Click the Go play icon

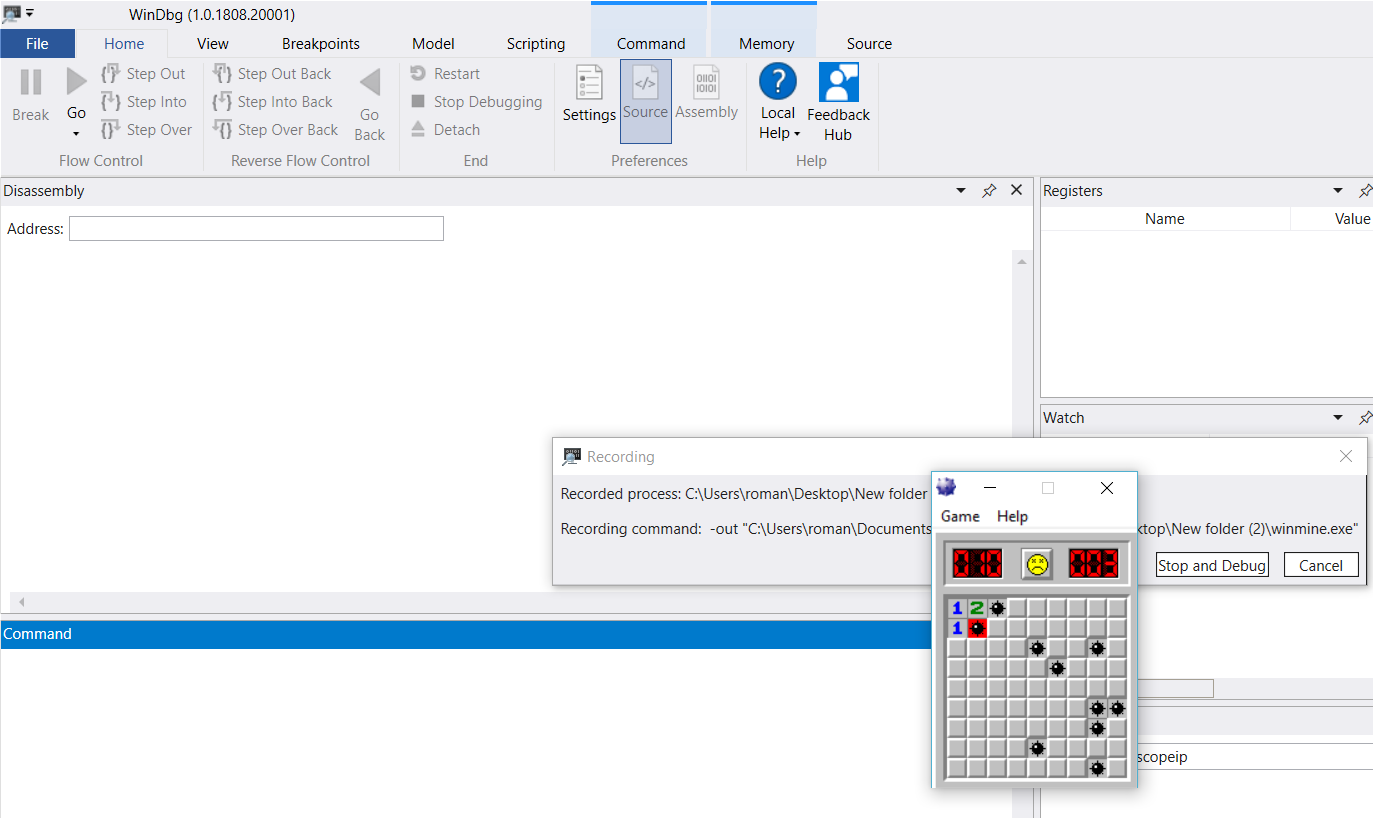(77, 82)
